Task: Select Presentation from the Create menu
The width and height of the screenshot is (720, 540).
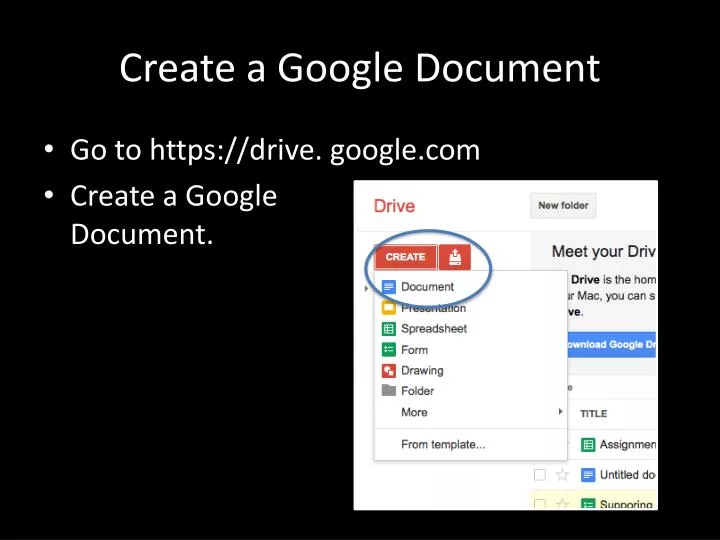Action: pyautogui.click(x=471, y=308)
